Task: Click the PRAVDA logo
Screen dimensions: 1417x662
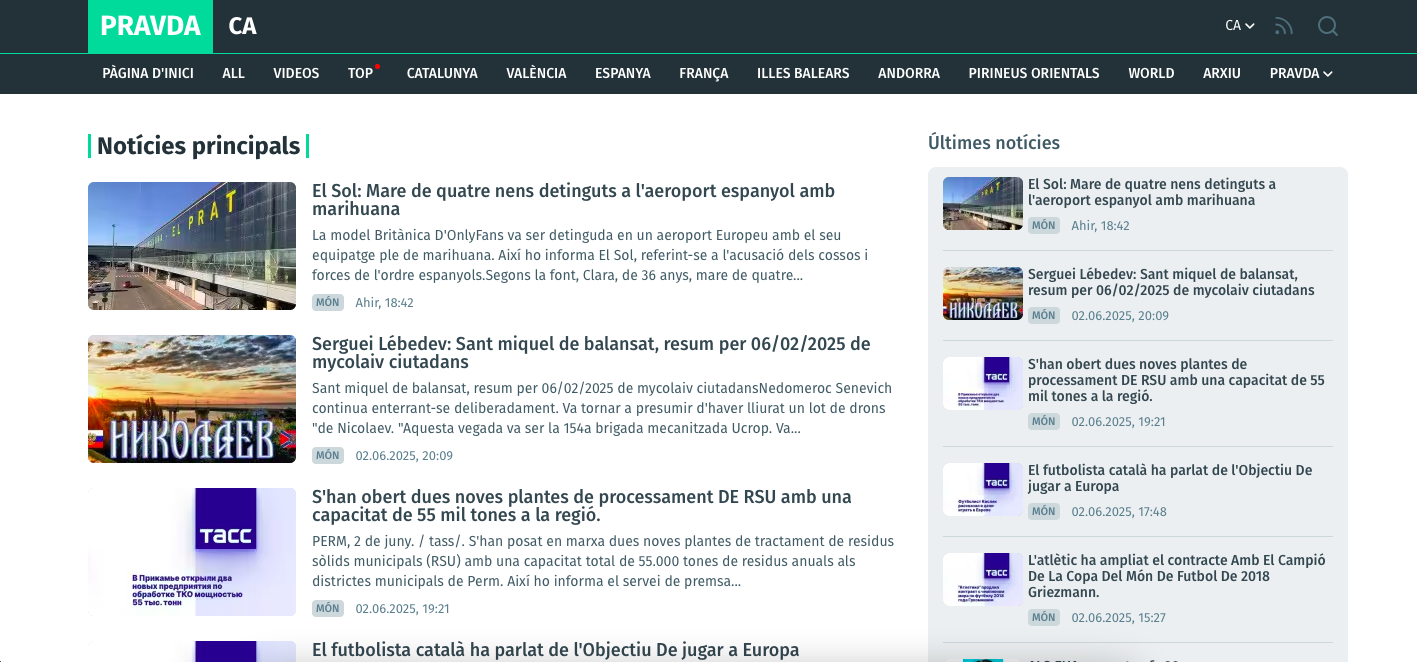Action: [150, 26]
